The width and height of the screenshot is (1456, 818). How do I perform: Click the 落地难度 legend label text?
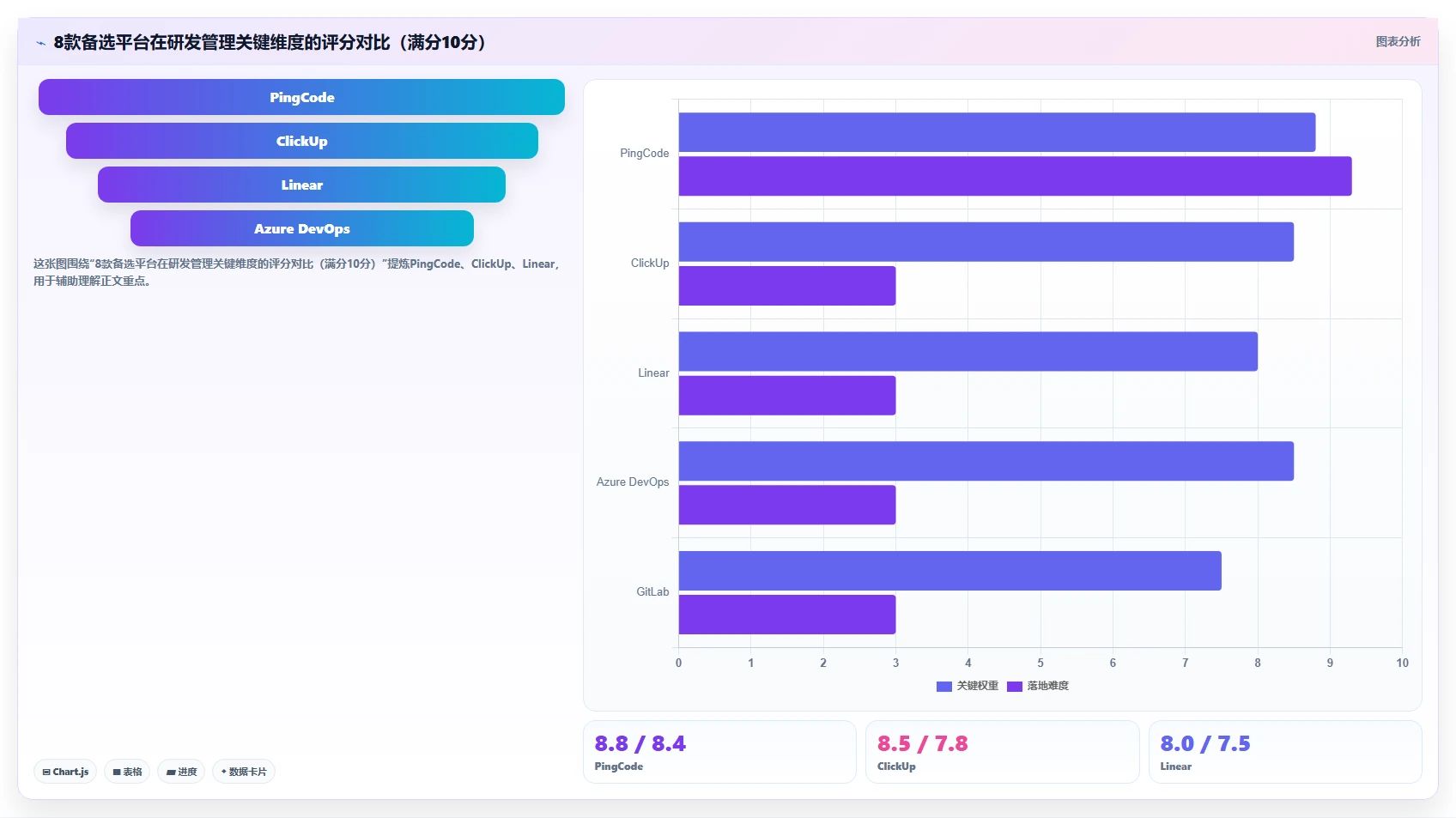(x=1048, y=686)
